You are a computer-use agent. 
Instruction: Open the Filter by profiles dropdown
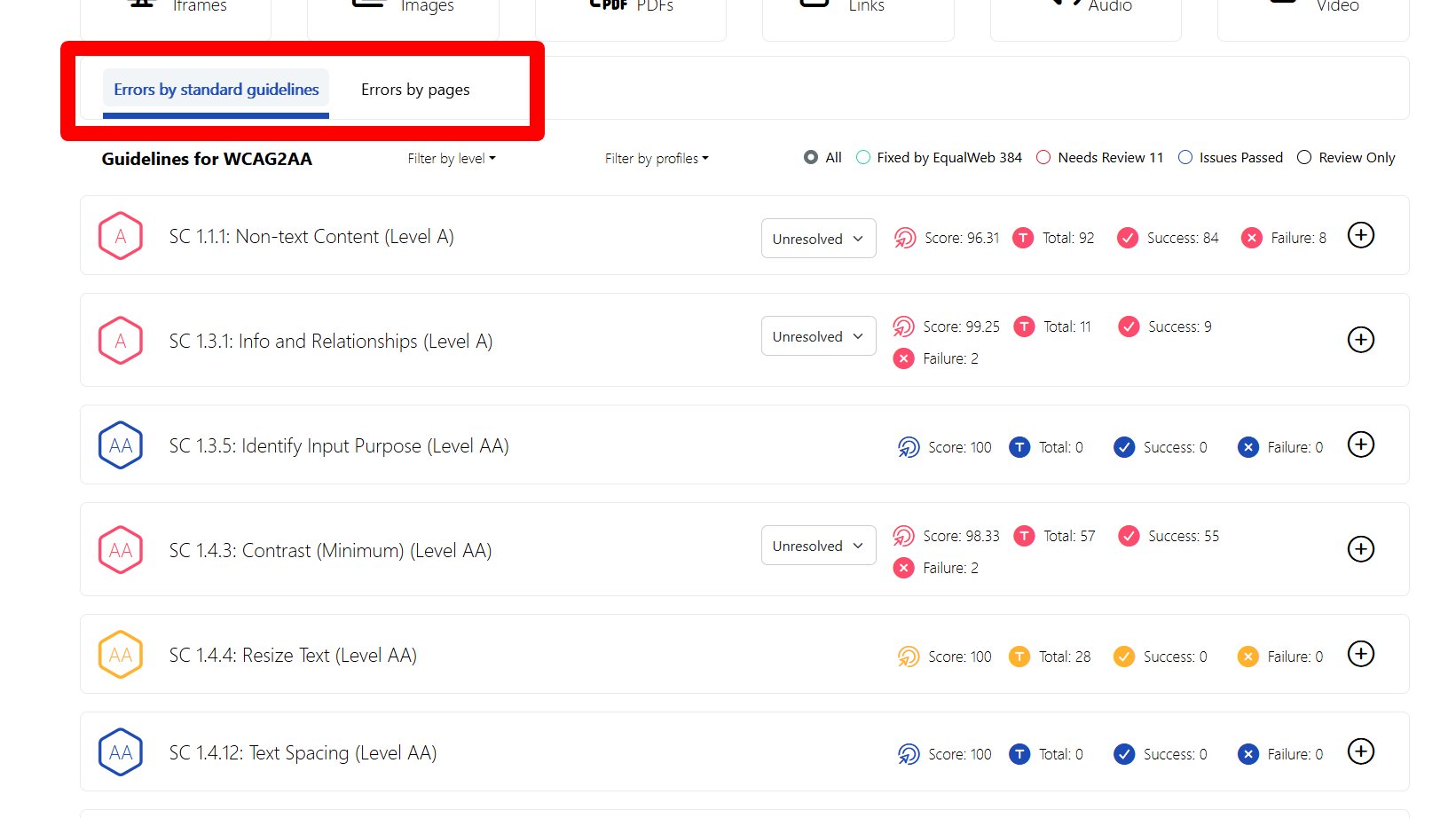point(657,159)
